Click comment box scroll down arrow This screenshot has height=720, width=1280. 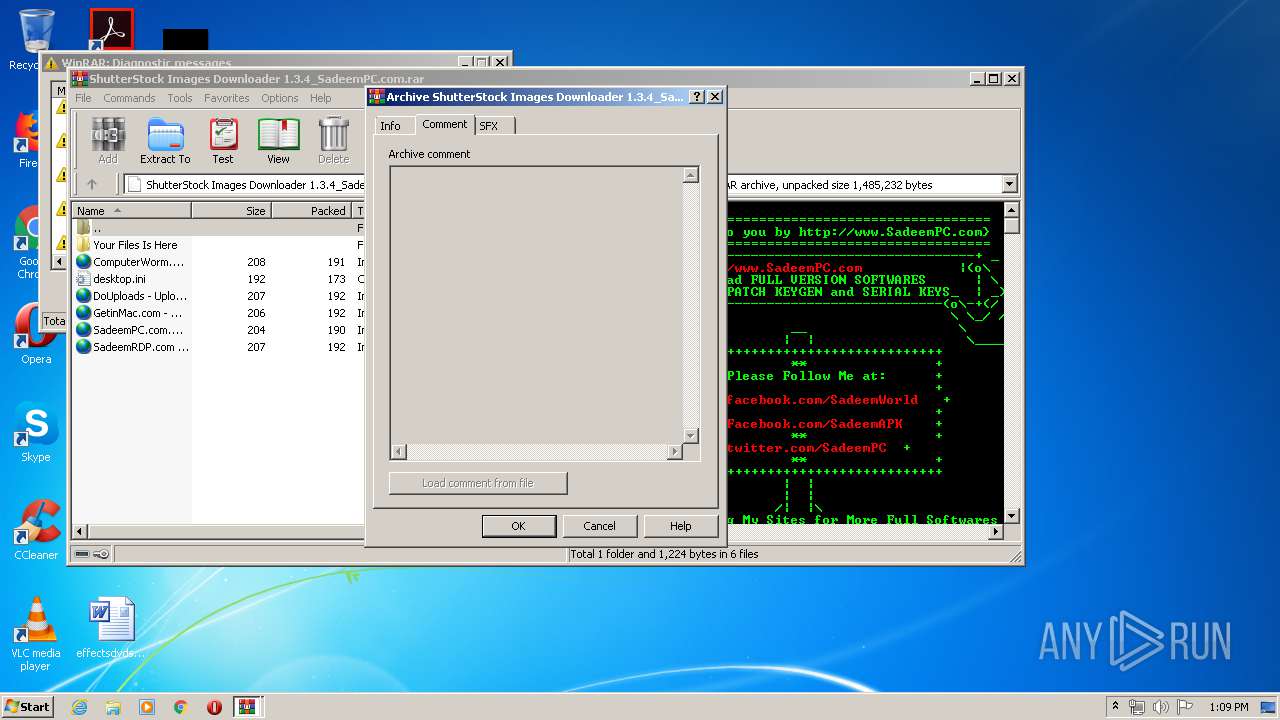pos(691,435)
